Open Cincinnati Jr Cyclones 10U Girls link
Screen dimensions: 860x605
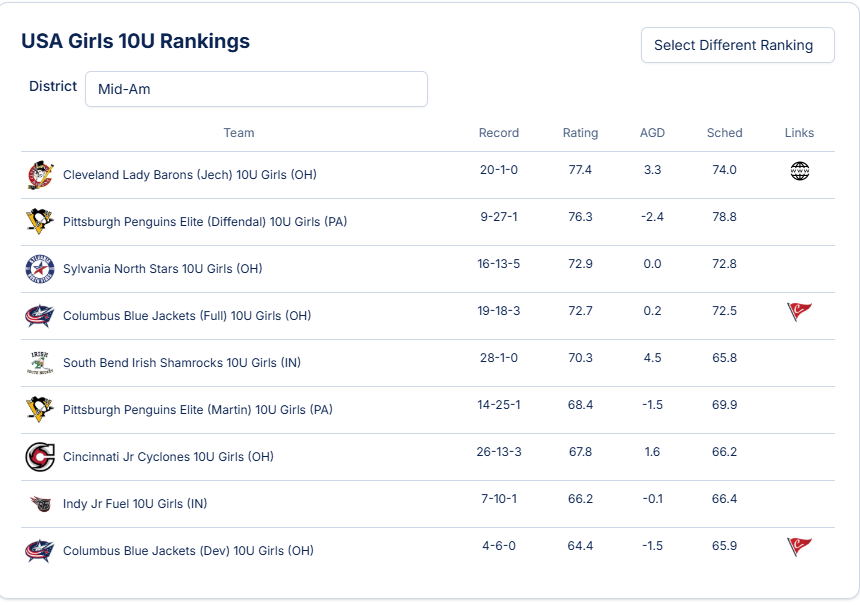tap(168, 457)
